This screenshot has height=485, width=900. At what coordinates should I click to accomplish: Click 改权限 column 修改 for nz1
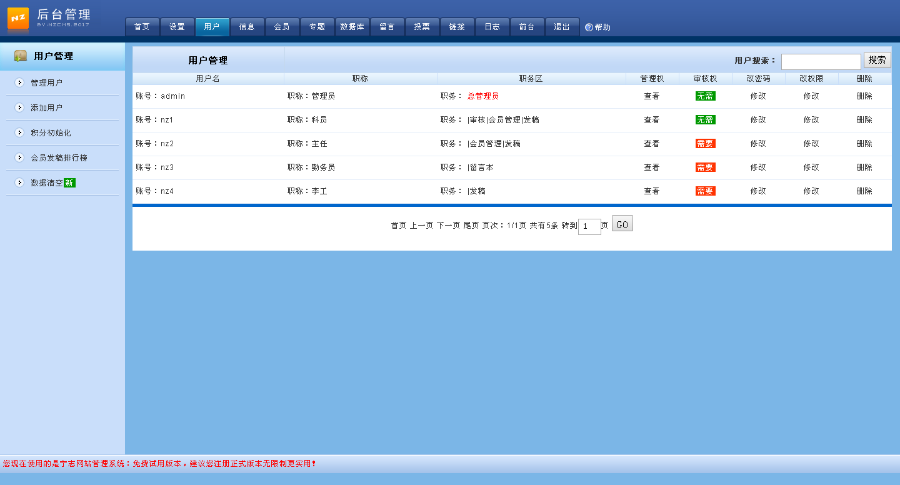[x=811, y=119]
